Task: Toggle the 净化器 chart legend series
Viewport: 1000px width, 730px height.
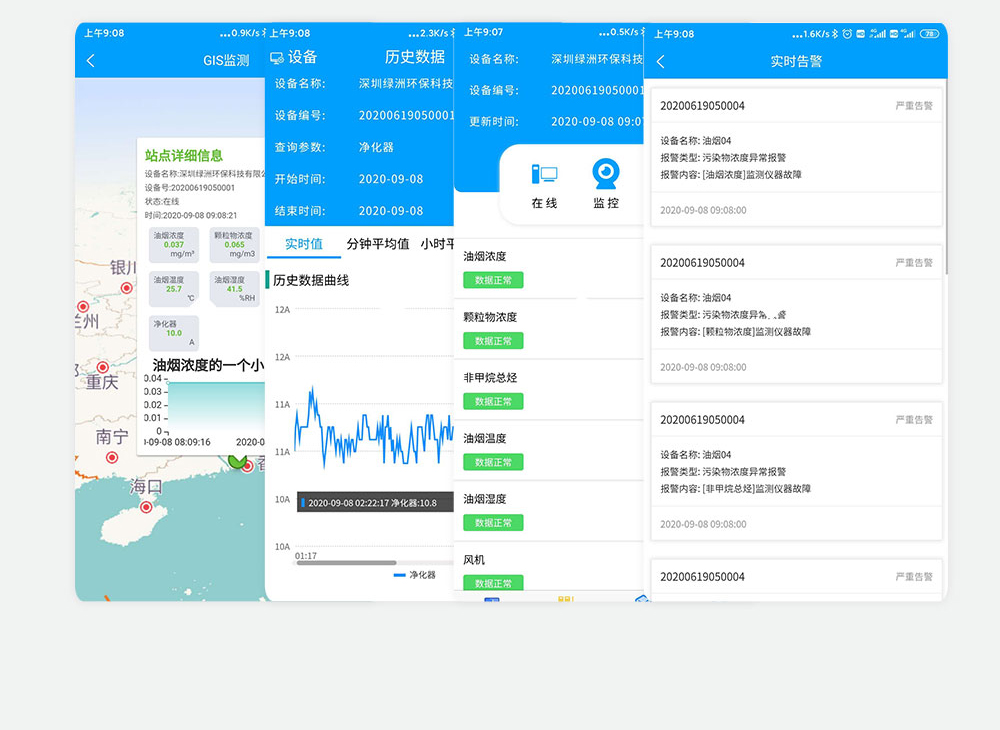Action: [x=414, y=575]
